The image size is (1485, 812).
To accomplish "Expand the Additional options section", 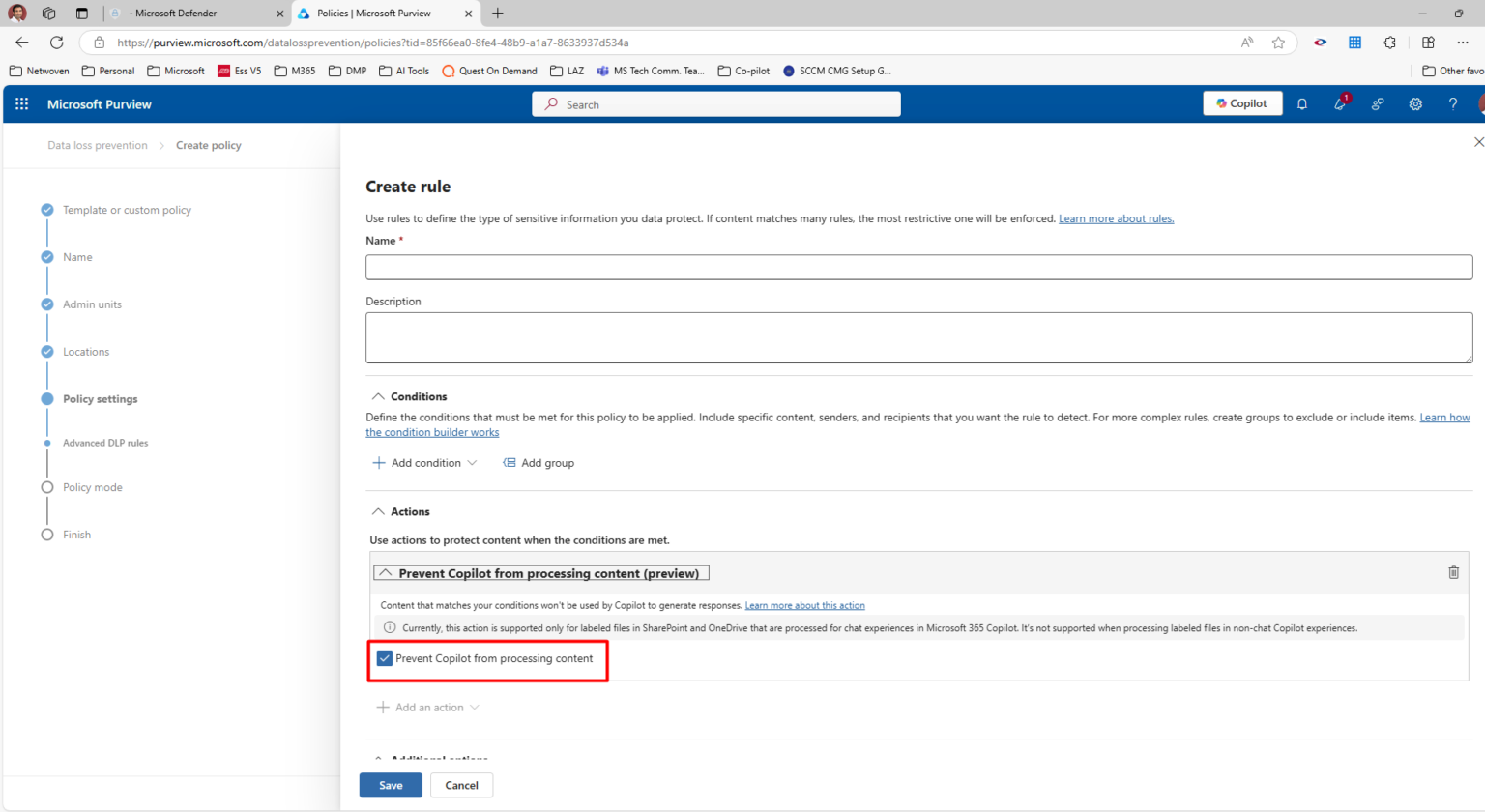I will (379, 760).
